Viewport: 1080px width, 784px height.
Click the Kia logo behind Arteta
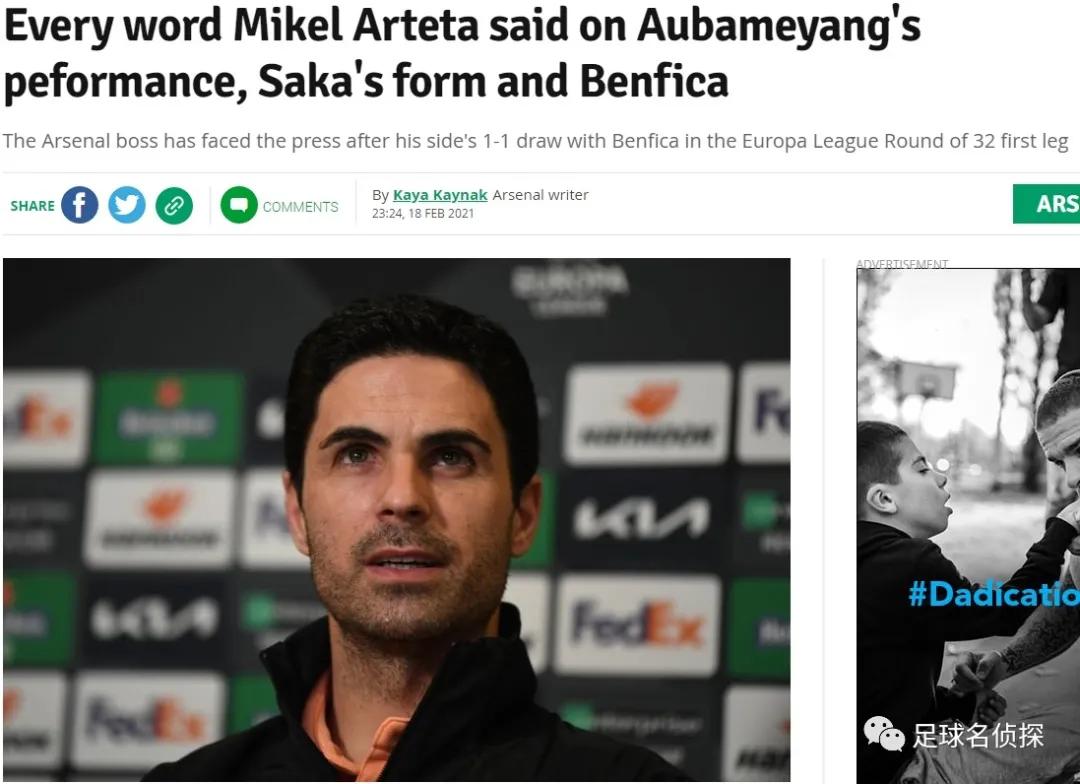(641, 519)
